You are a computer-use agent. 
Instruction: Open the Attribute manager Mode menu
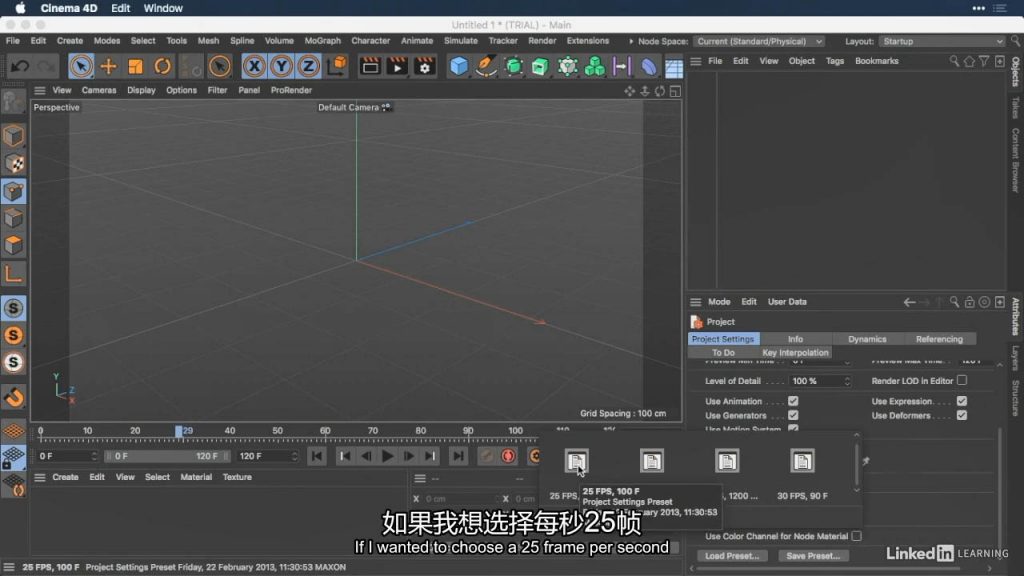(x=719, y=302)
